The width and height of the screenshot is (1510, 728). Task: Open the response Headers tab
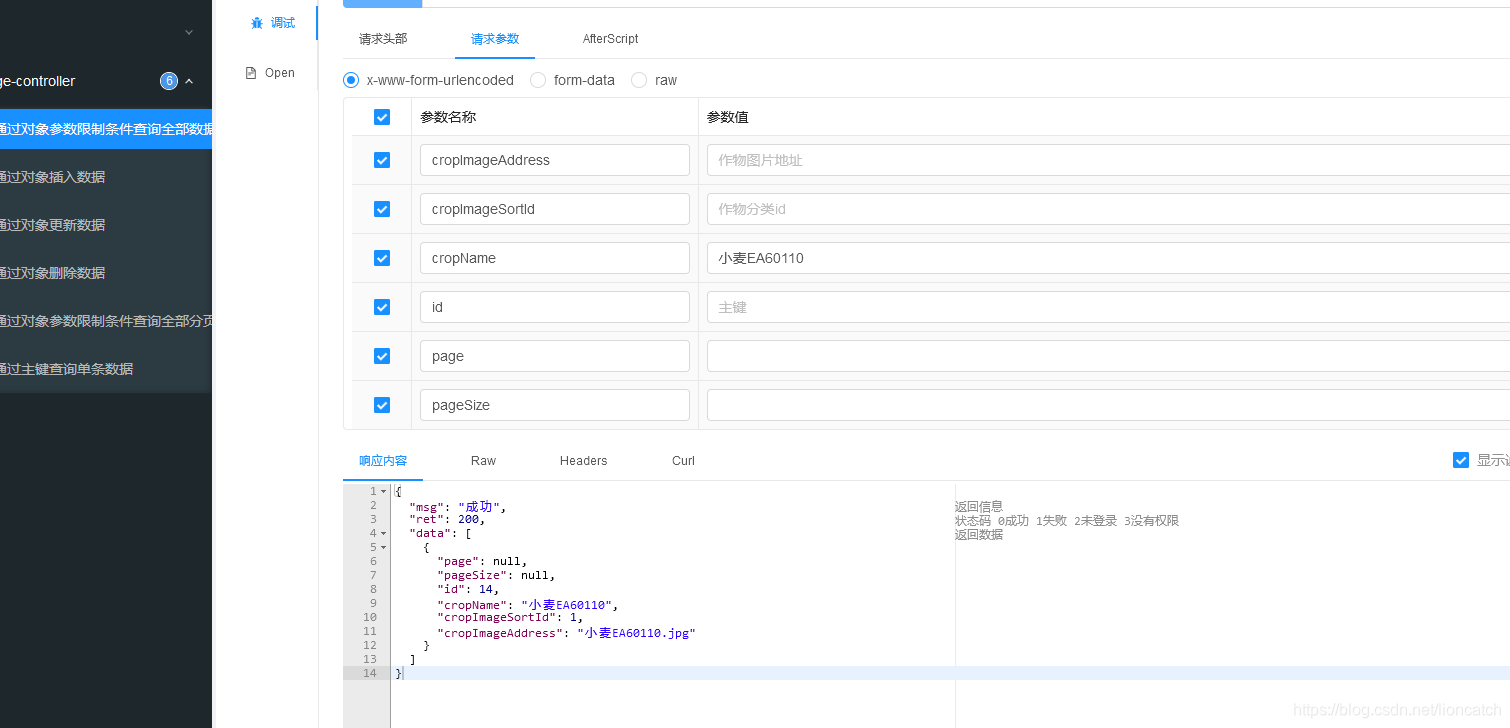point(583,461)
